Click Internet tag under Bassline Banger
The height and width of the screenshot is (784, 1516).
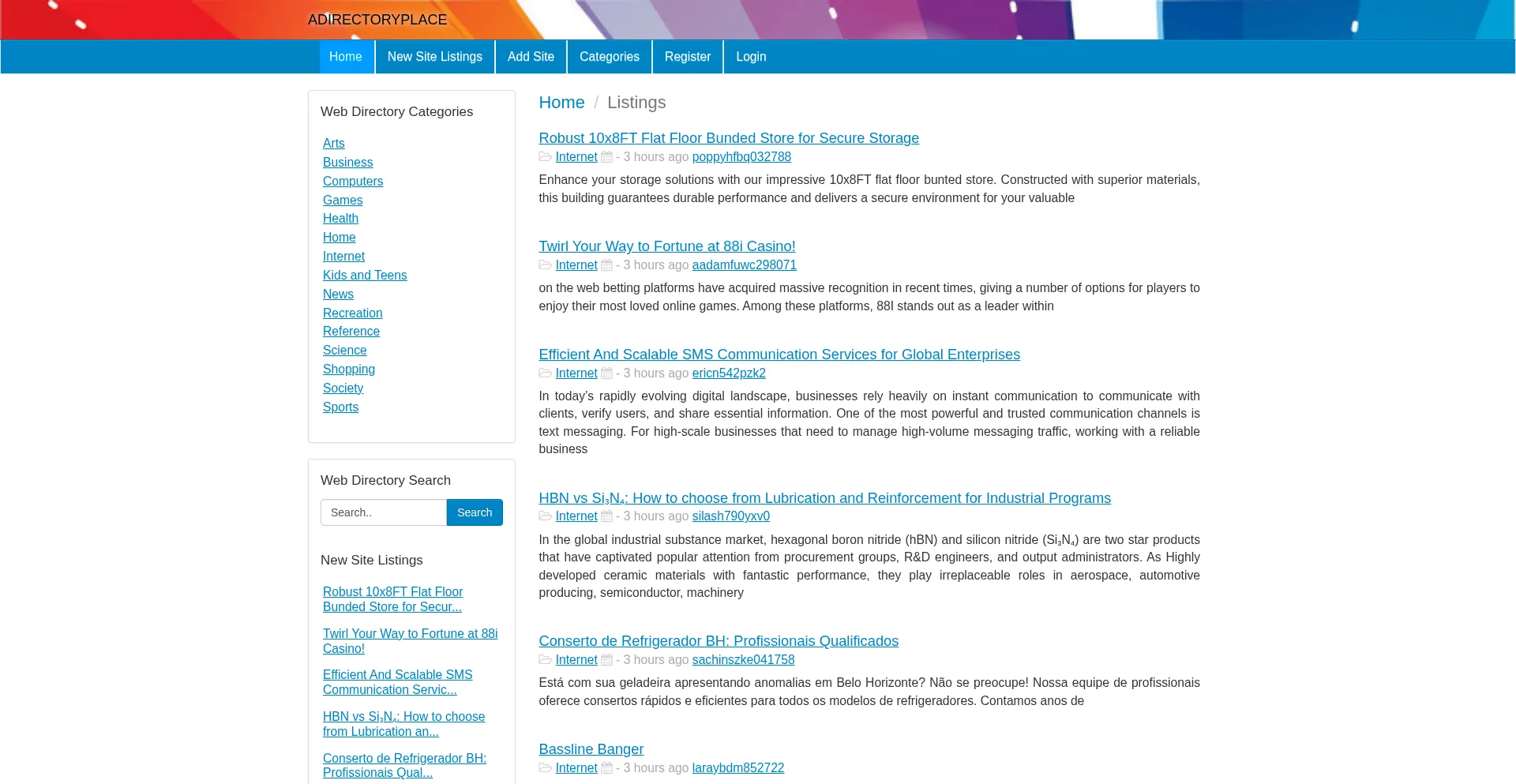(x=576, y=768)
